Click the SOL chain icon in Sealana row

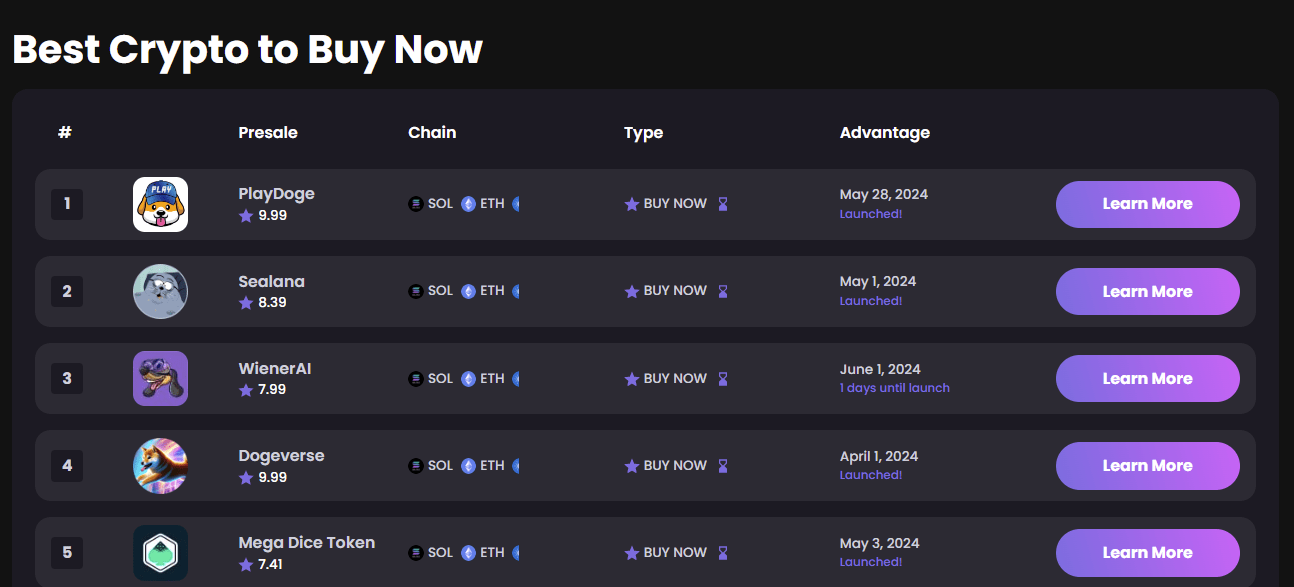click(416, 291)
